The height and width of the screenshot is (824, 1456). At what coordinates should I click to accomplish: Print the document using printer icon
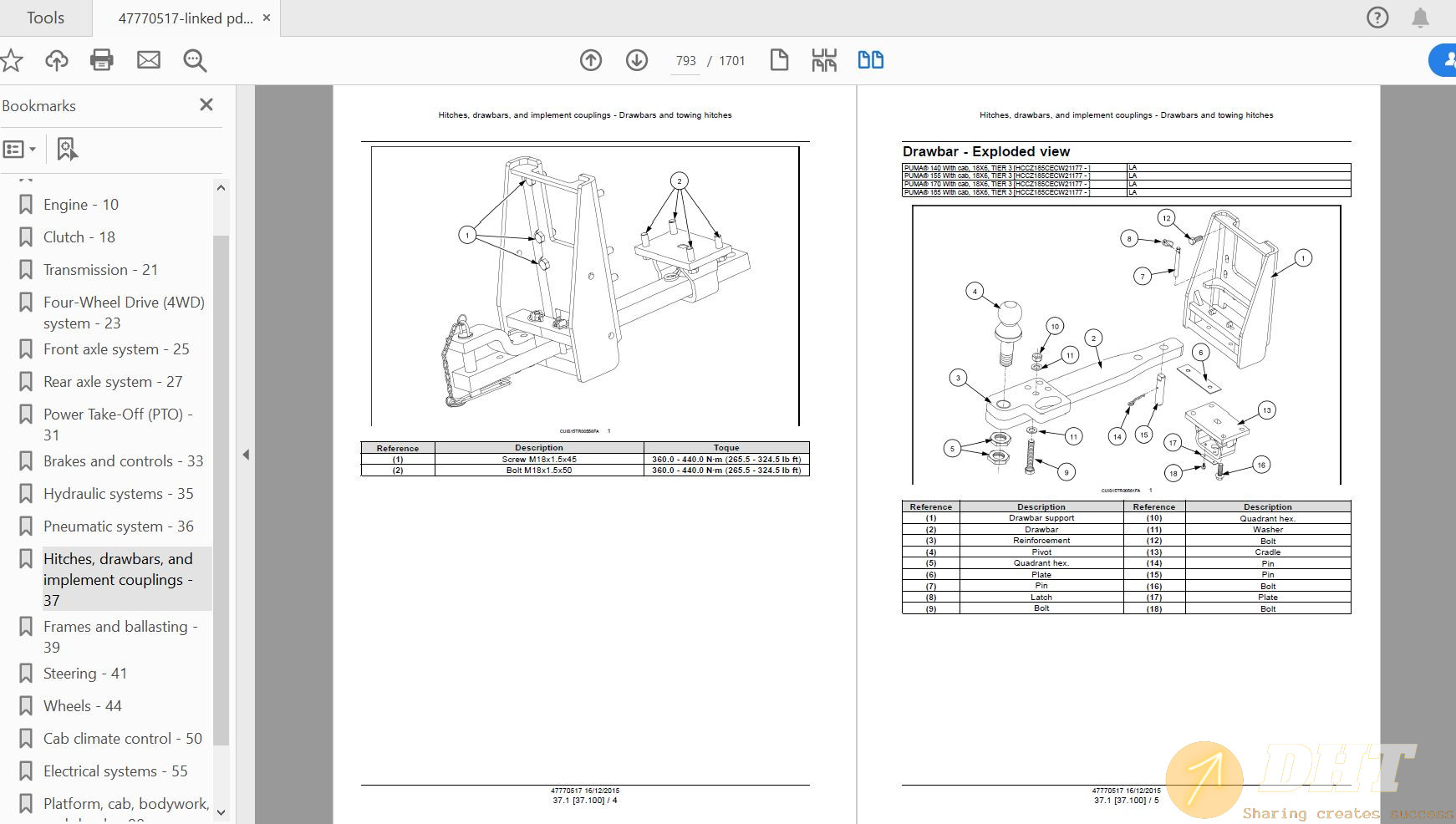coord(102,60)
